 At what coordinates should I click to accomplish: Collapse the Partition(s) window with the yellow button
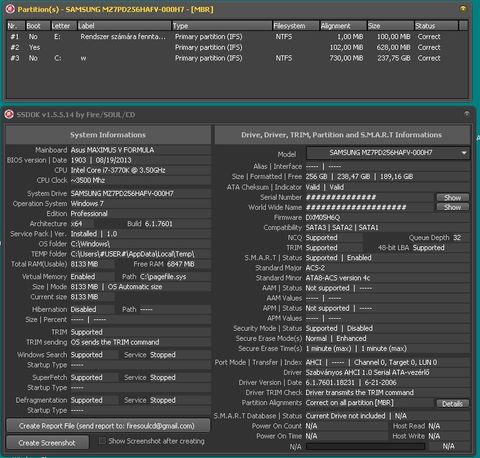(x=463, y=9)
